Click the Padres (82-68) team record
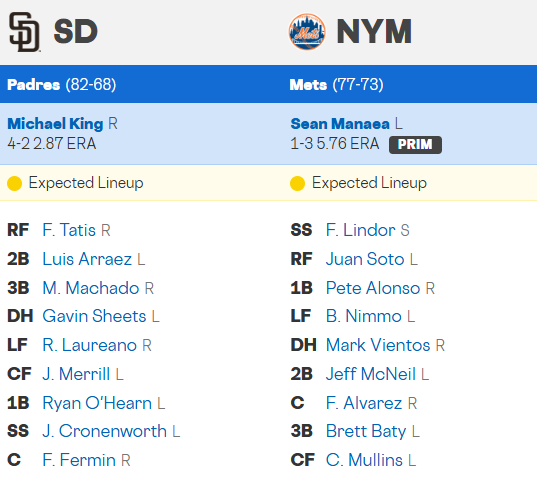 pyautogui.click(x=62, y=85)
